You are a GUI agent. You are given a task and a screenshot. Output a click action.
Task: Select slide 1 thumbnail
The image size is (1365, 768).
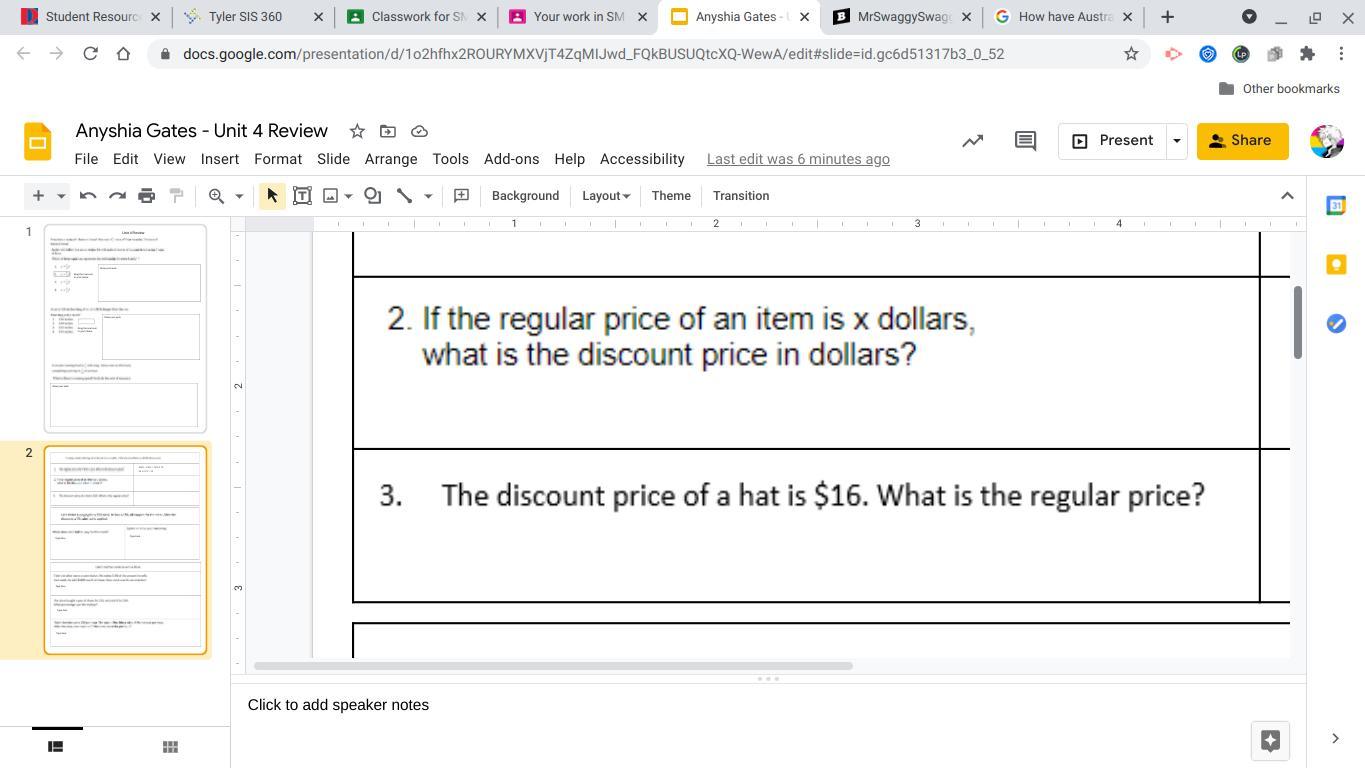click(125, 328)
